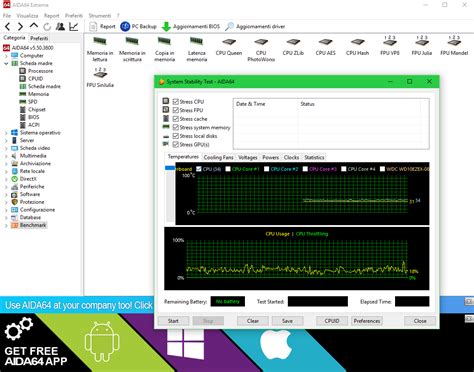Image resolution: width=474 pixels, height=372 pixels.
Task: Toggle the Stress local disks checkbox
Action: pyautogui.click(x=176, y=136)
